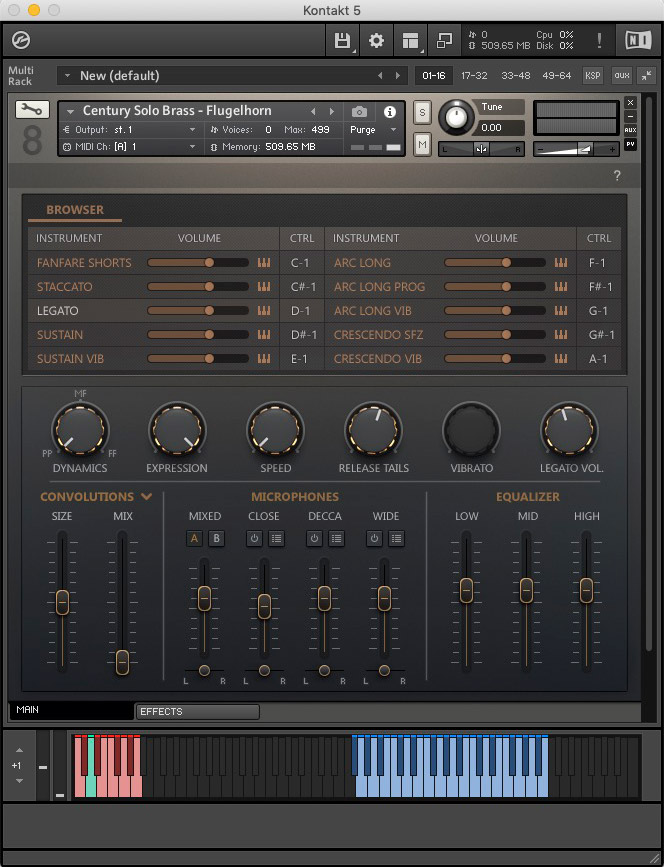Viewport: 664px width, 867px height.
Task: Open Wide mic output routing icon
Action: pyautogui.click(x=396, y=539)
